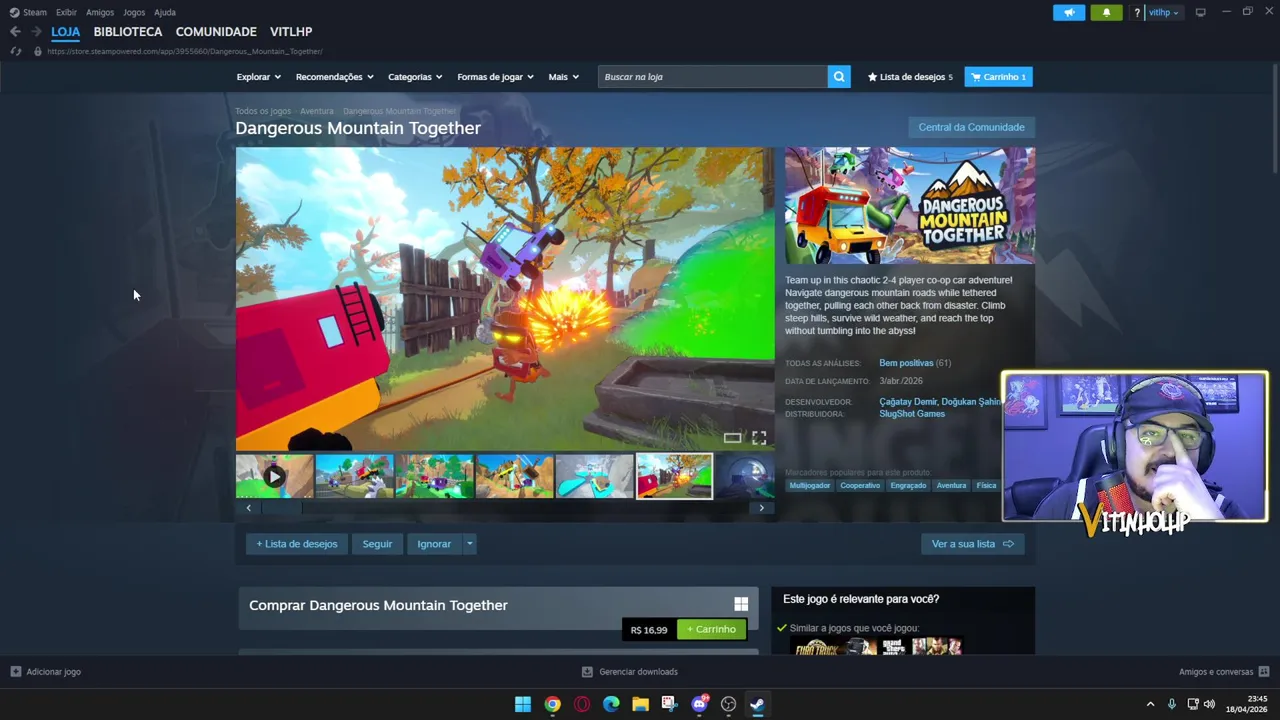Open the vitlhp account dropdown
The image size is (1280, 720).
(x=1164, y=13)
